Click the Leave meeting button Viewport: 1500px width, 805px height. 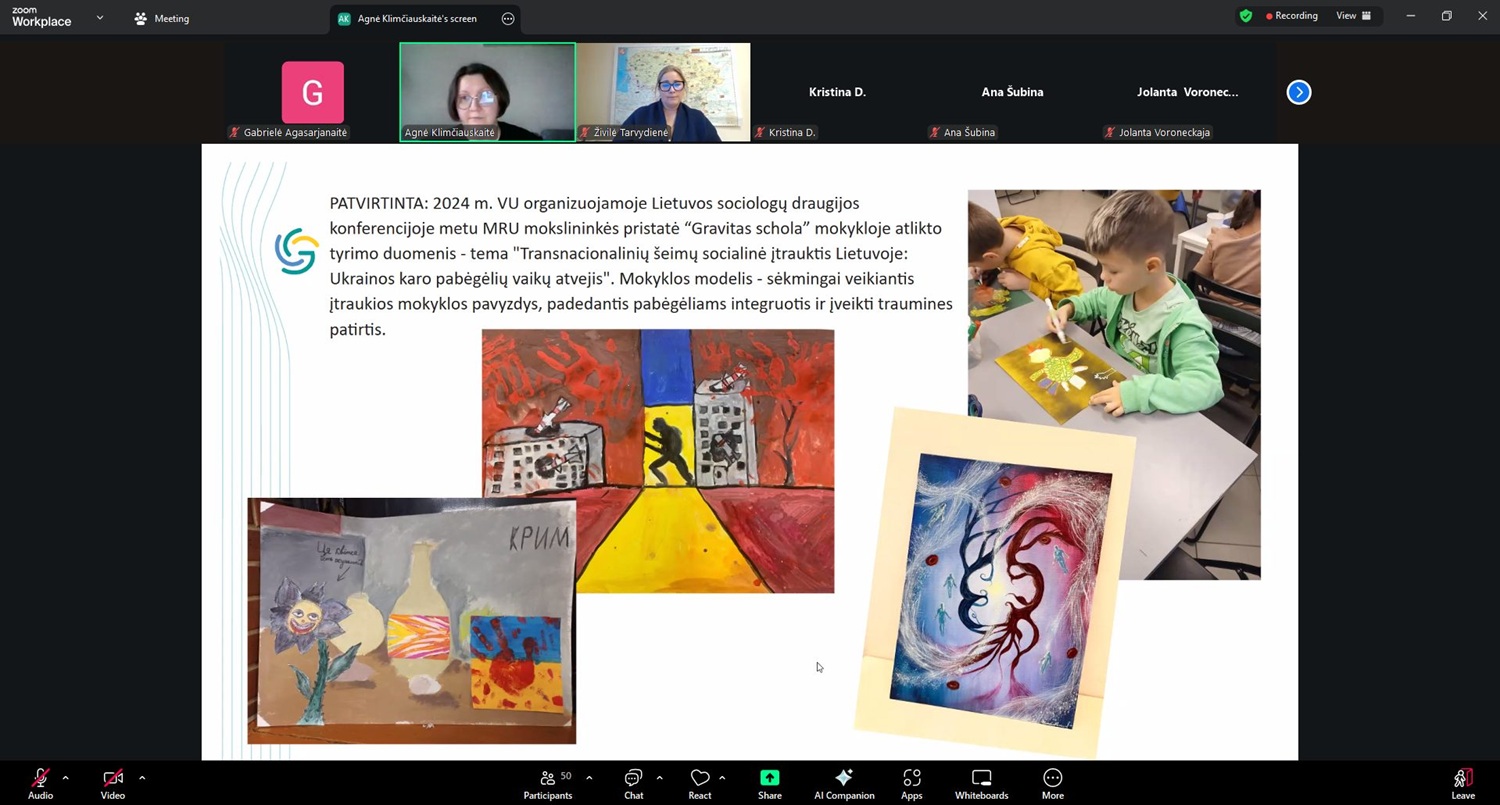point(1462,783)
